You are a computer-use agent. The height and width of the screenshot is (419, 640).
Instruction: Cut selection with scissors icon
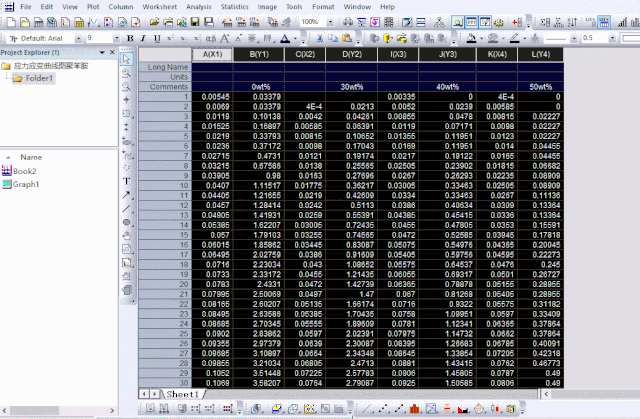click(320, 38)
